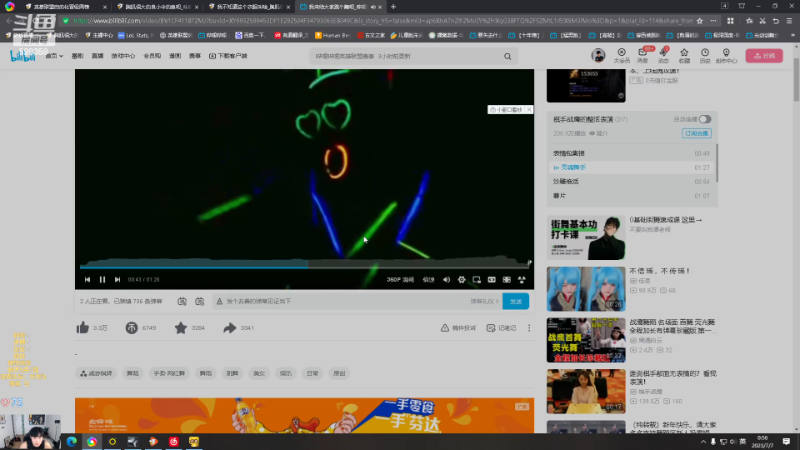
Task: Click the orange snack advertisement banner
Action: [x=305, y=415]
